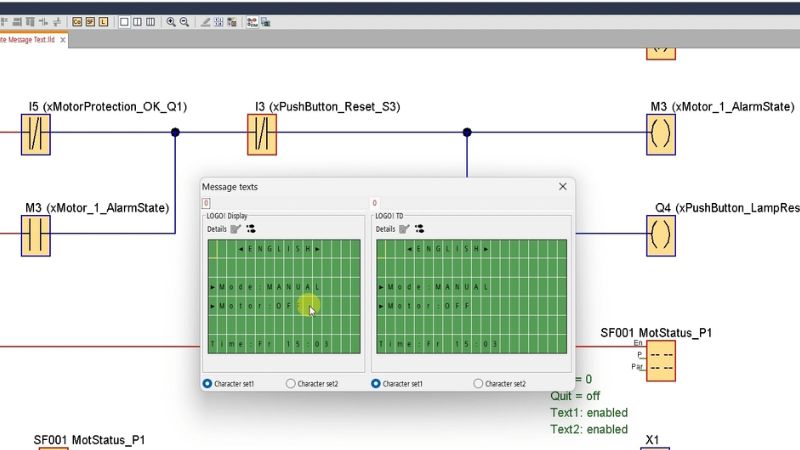Click the distribute vertically toolbar icon
Screen dimensions: 800x450
(57, 22)
